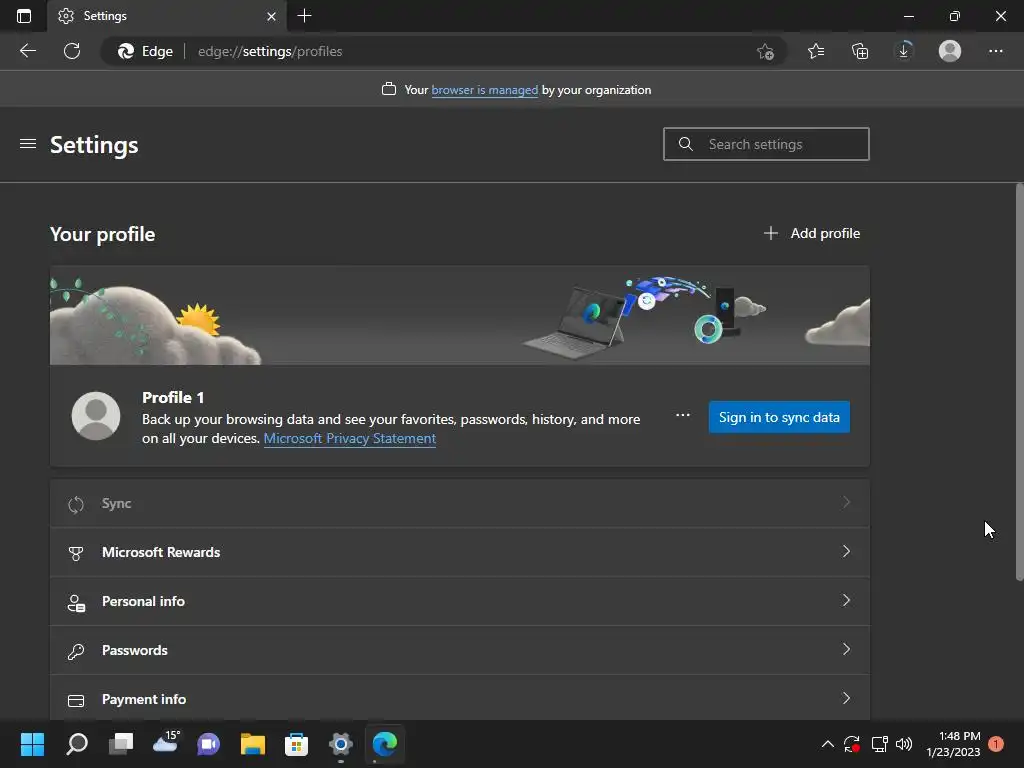This screenshot has width=1024, height=768.
Task: Open a new tab
Action: (304, 16)
